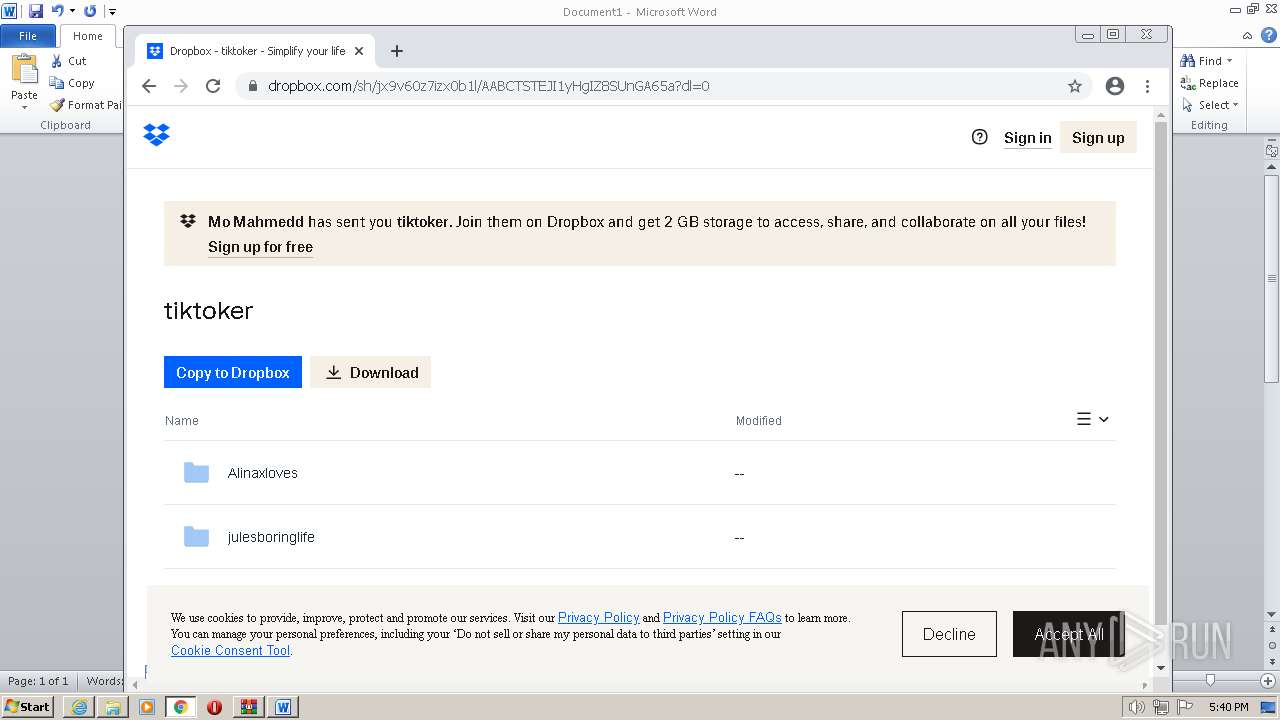Click Accept All cookies button

pos(1069,634)
